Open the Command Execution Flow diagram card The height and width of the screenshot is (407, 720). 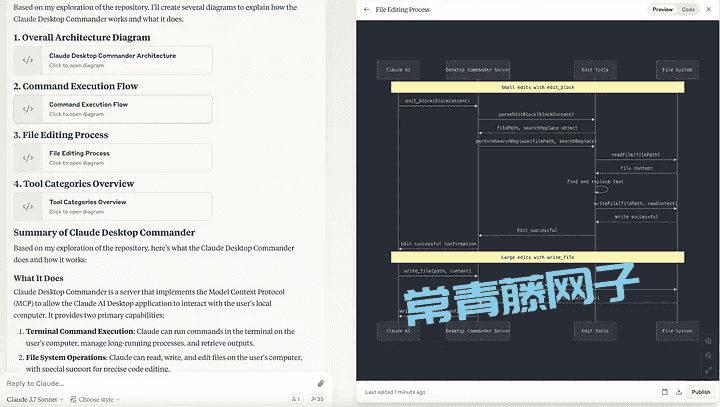coord(113,109)
